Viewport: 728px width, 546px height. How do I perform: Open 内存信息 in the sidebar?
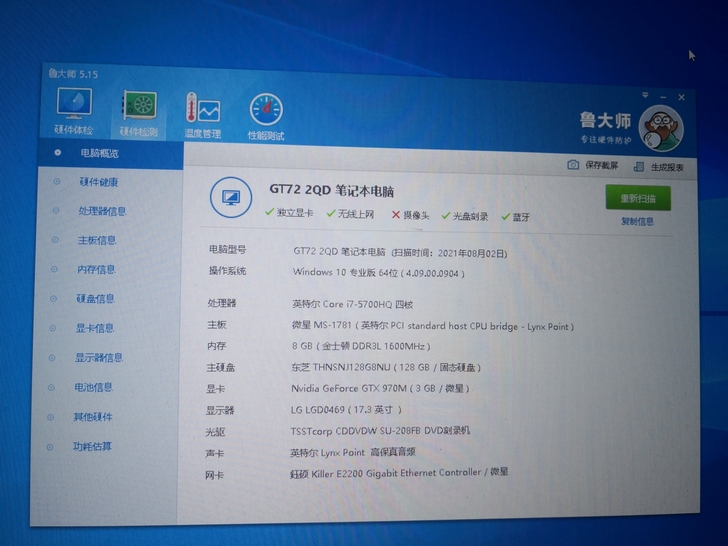96,269
